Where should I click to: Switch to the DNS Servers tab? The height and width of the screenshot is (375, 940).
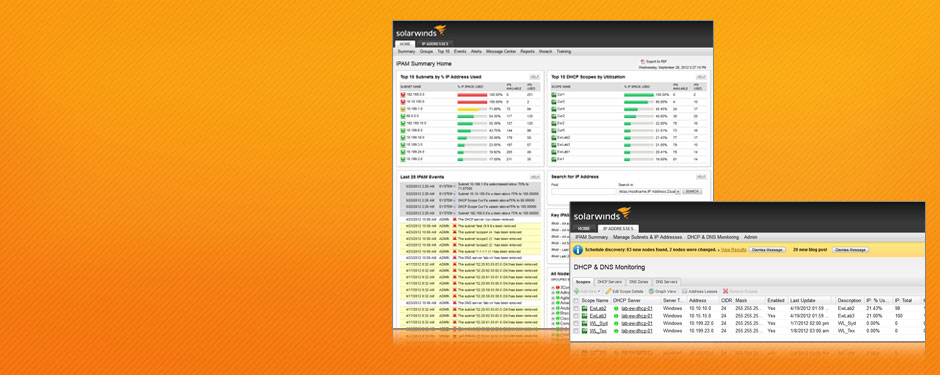click(x=667, y=282)
